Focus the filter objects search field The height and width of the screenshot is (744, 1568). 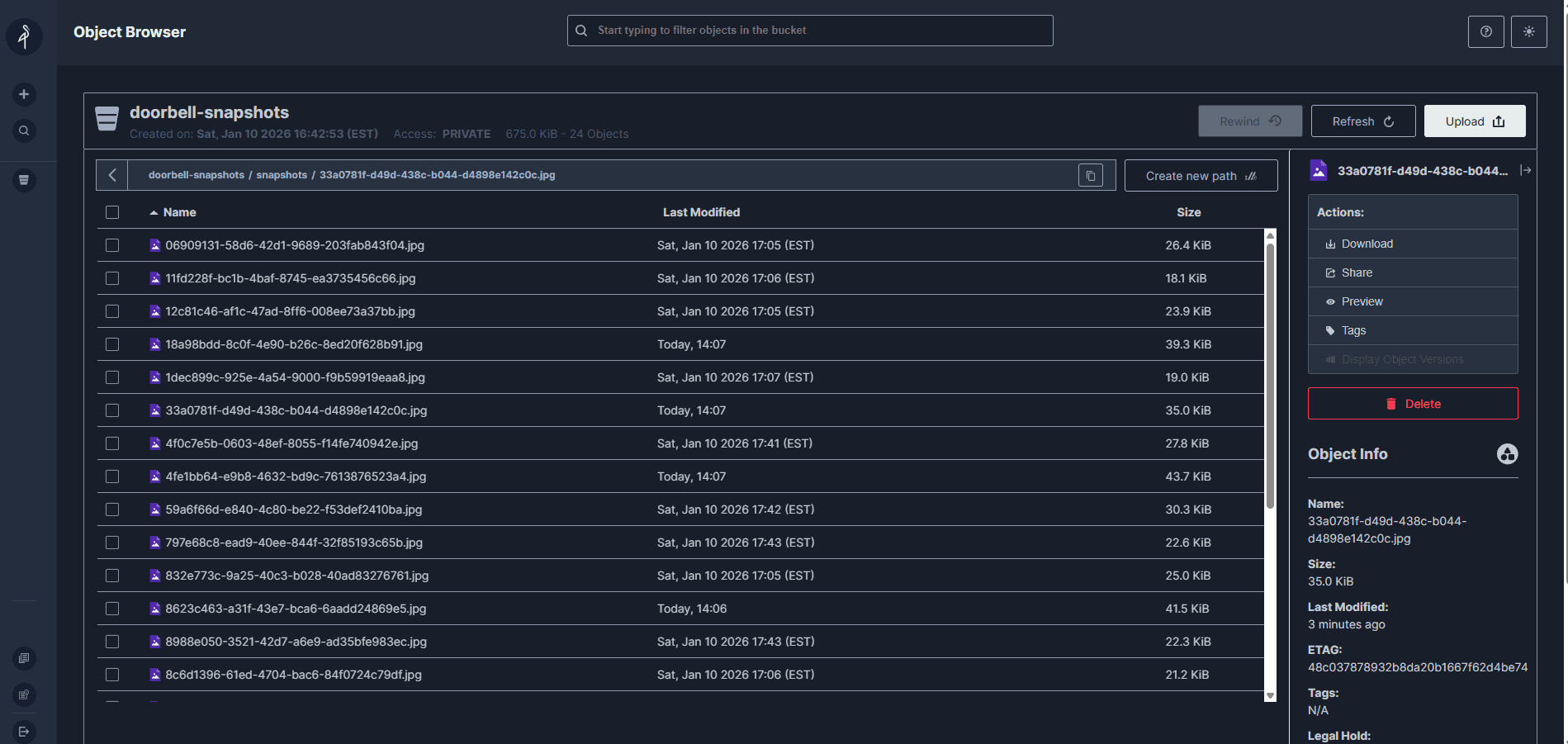pos(809,31)
